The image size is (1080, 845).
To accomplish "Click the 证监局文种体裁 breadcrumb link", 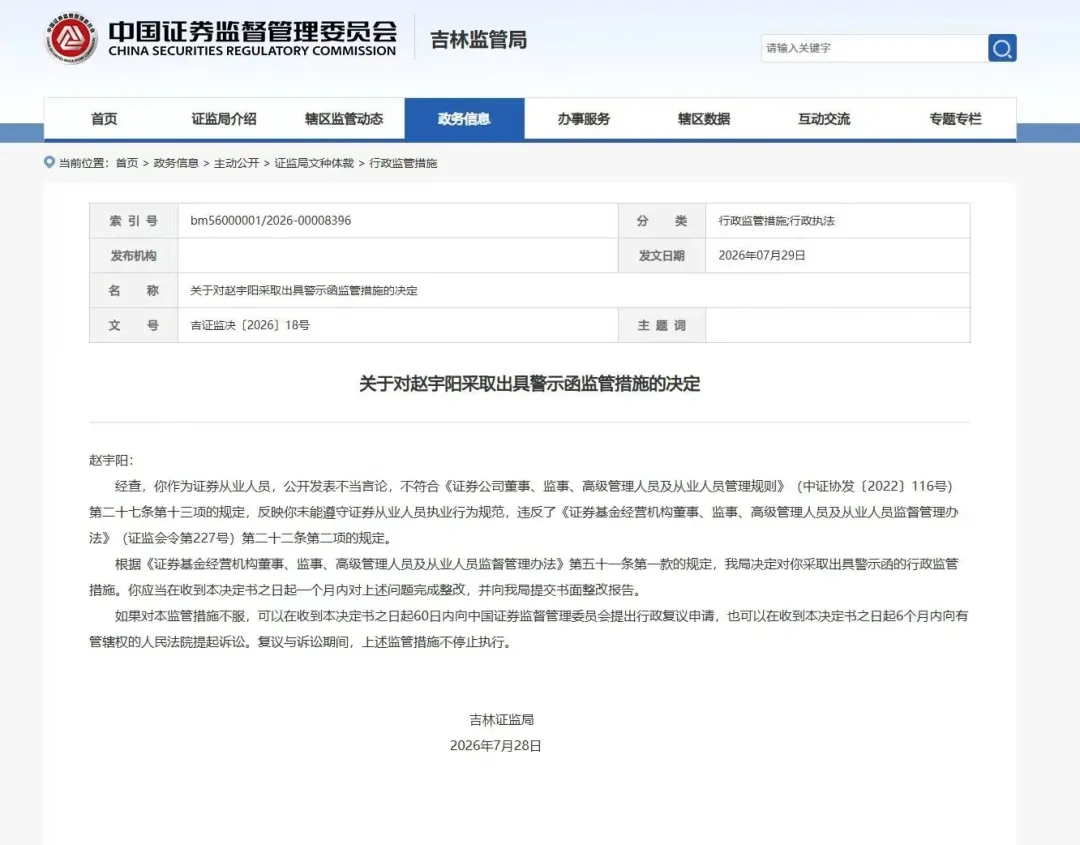I will tap(314, 163).
